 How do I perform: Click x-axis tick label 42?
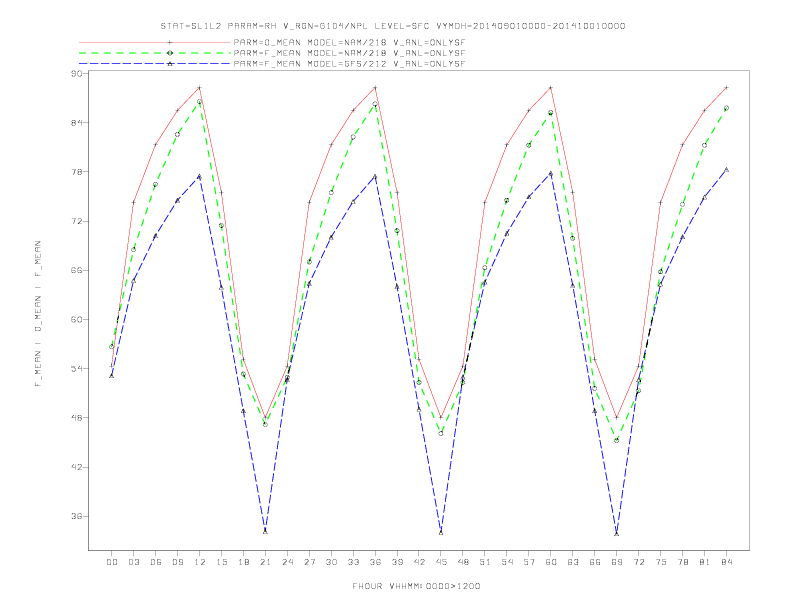click(x=419, y=562)
